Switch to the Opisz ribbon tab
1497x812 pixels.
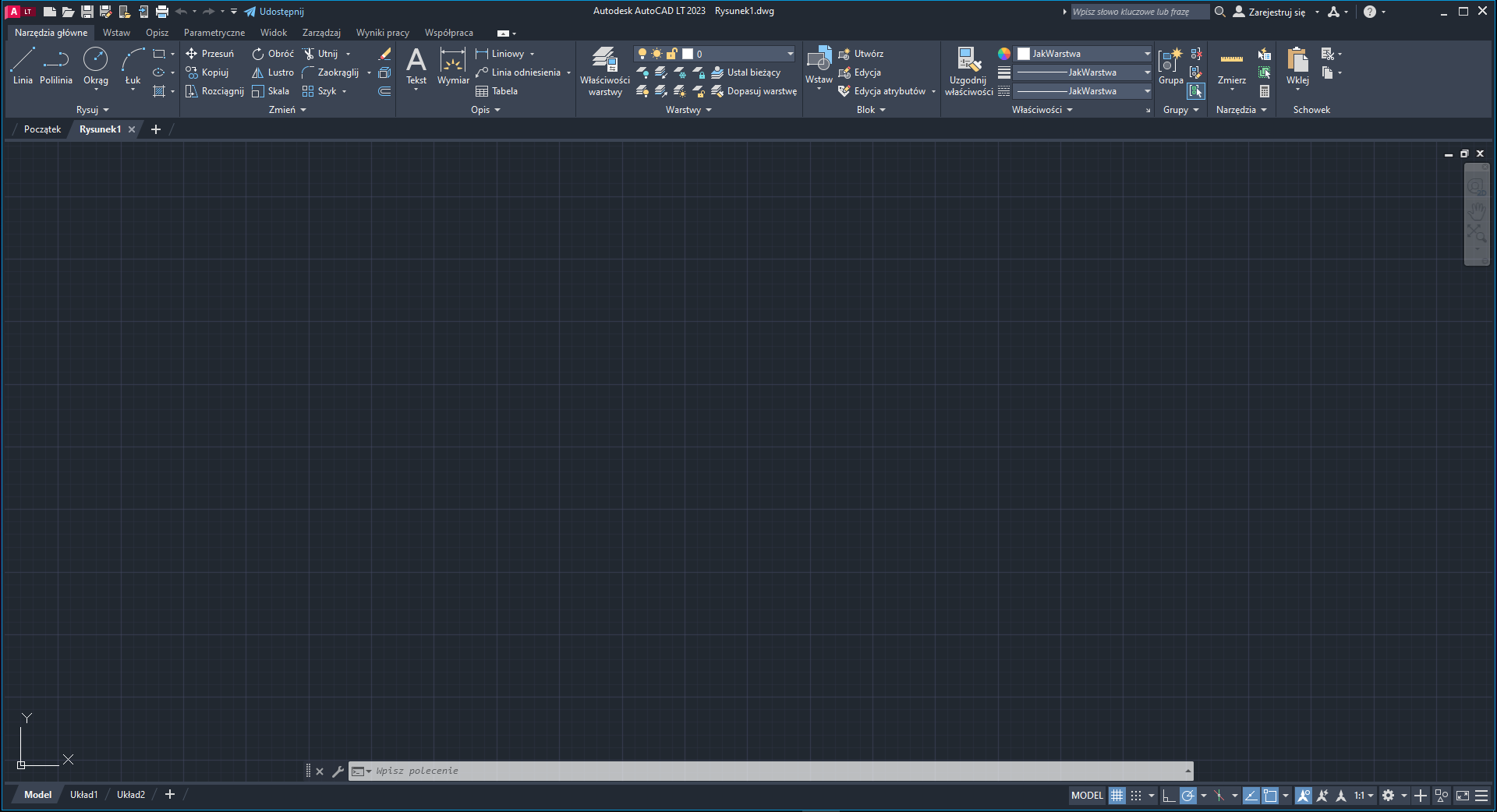[157, 33]
